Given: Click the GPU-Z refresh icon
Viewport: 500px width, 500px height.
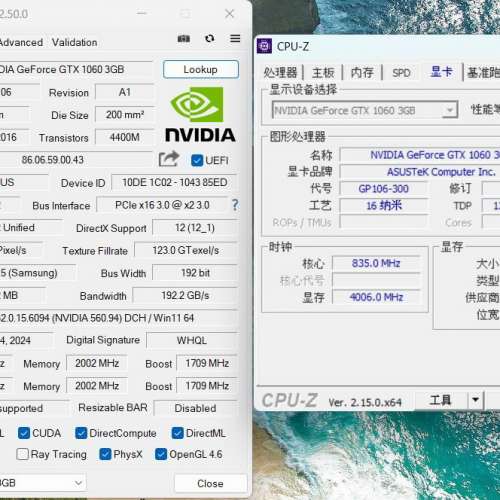Looking at the screenshot, I should [x=209, y=39].
